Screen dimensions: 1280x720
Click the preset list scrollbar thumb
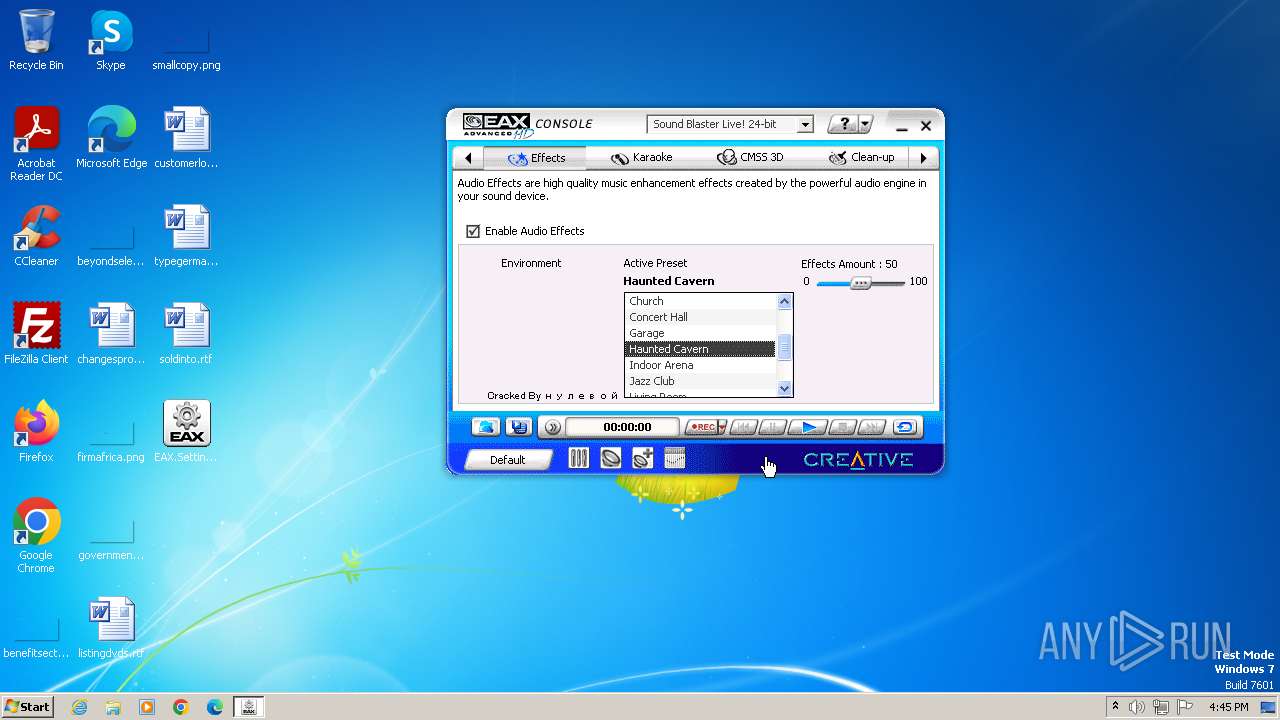click(784, 347)
